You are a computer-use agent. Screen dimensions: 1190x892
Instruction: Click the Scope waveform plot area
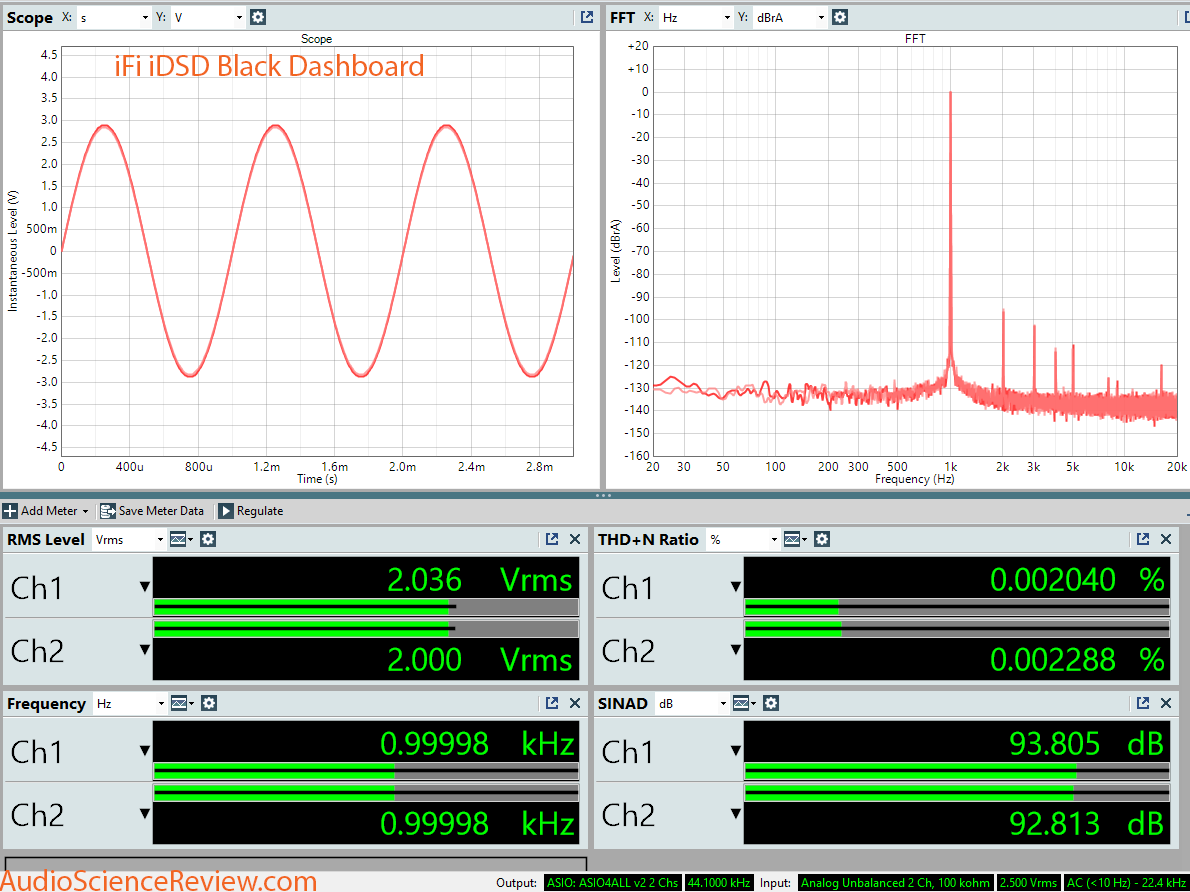[317, 251]
